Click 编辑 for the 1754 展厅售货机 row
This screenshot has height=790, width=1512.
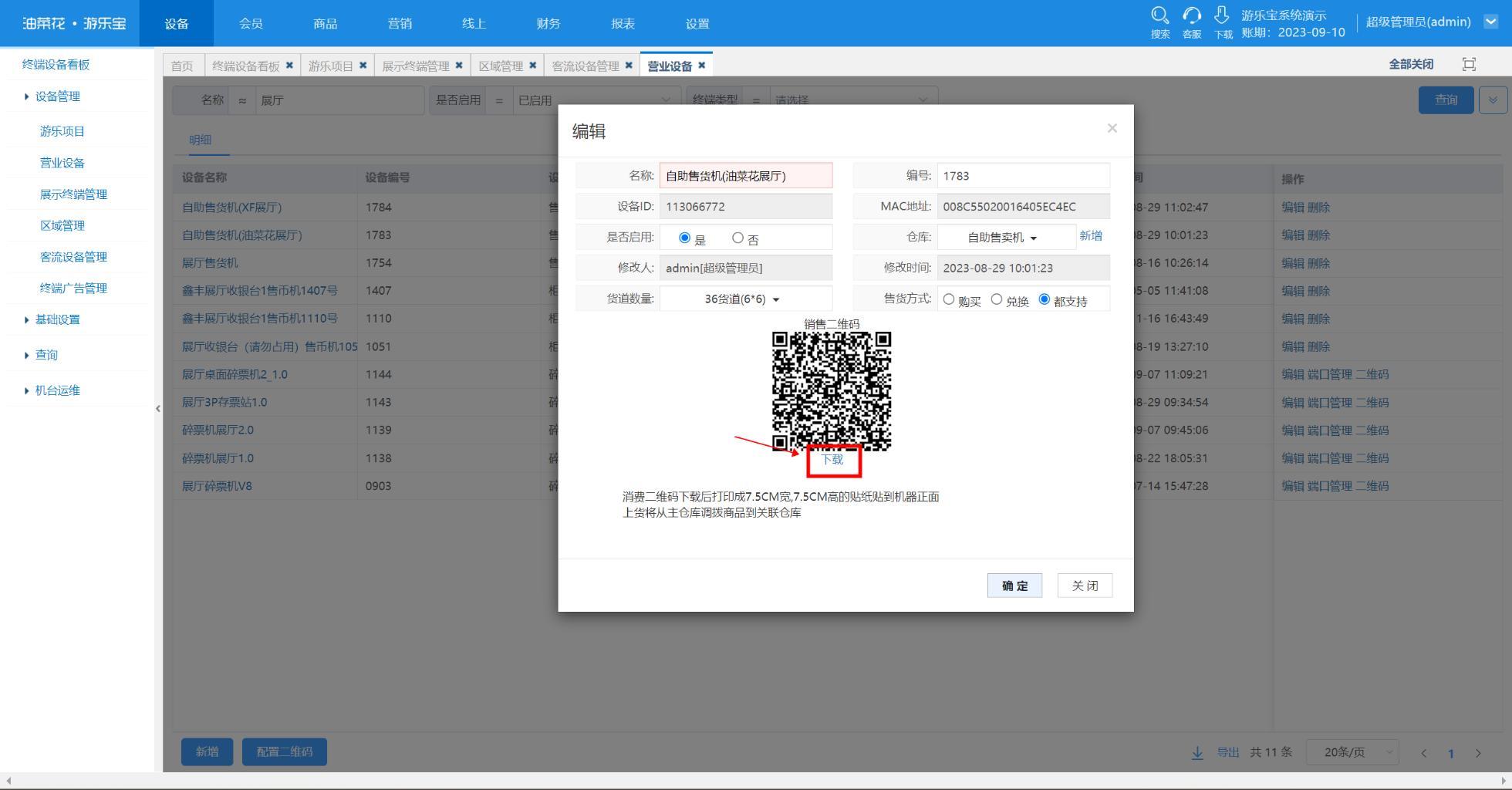[1292, 263]
